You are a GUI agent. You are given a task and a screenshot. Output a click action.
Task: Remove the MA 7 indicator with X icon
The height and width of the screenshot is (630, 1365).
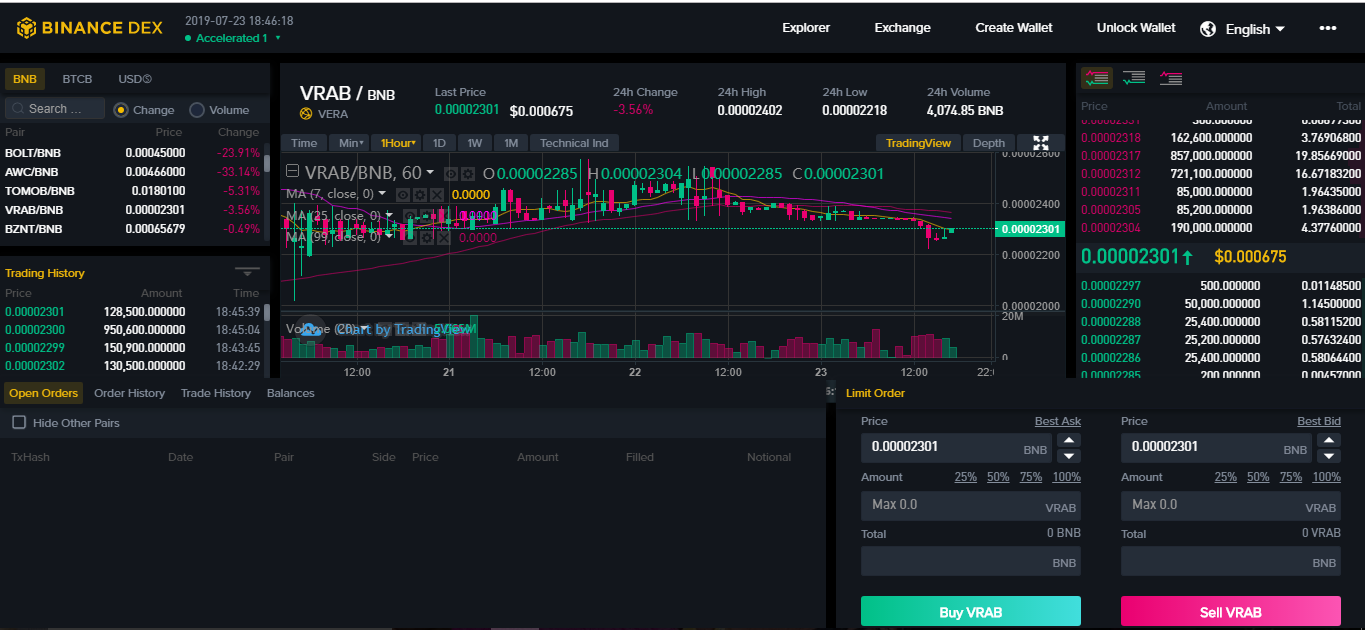click(x=436, y=194)
